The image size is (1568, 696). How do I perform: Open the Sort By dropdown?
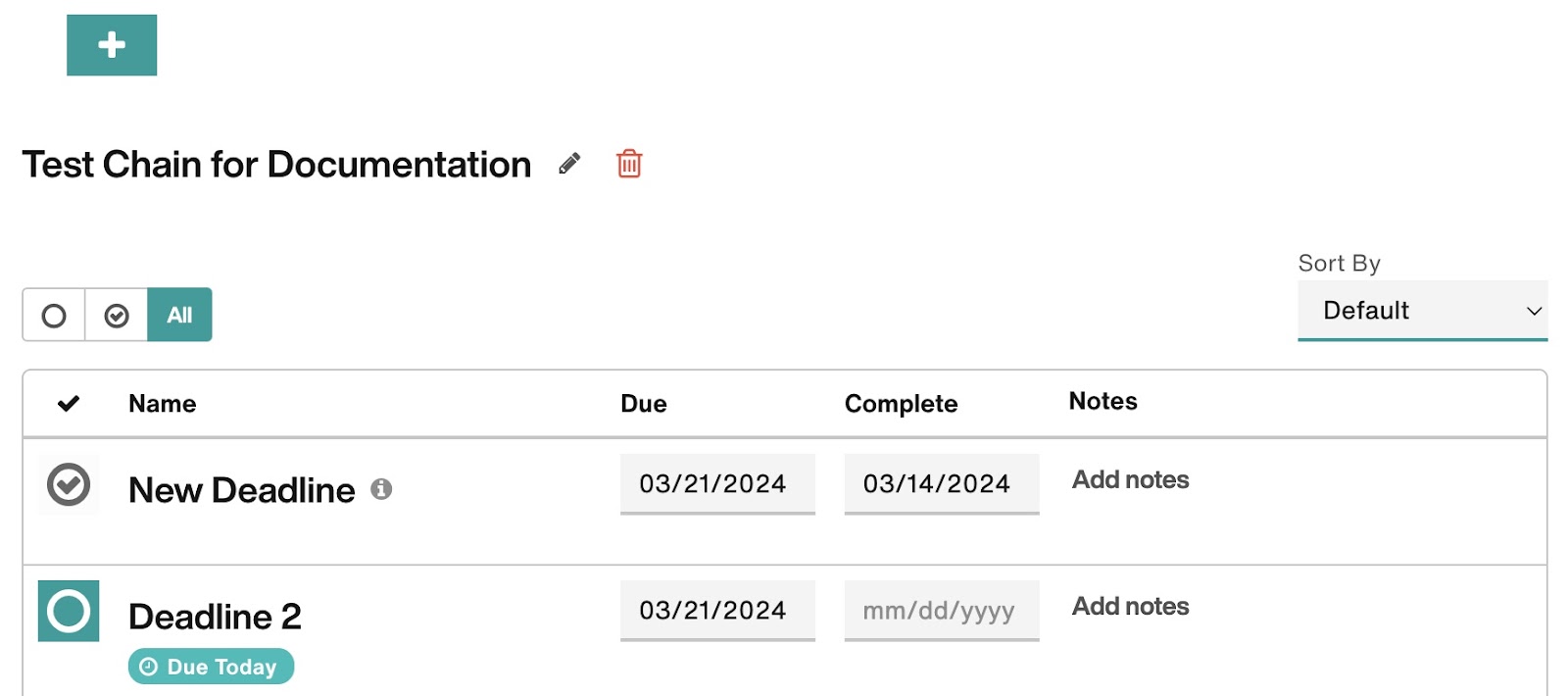tap(1422, 311)
